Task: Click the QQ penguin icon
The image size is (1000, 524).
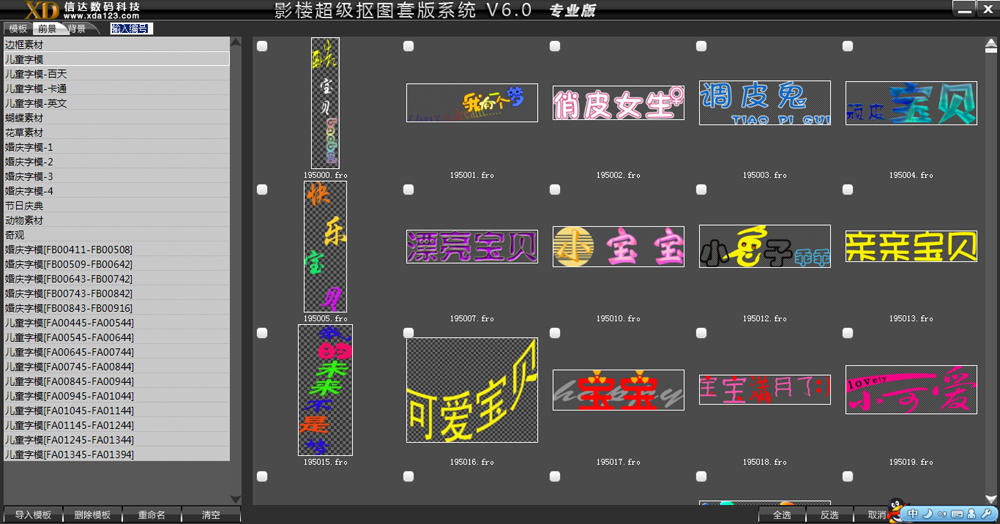Action: point(897,509)
